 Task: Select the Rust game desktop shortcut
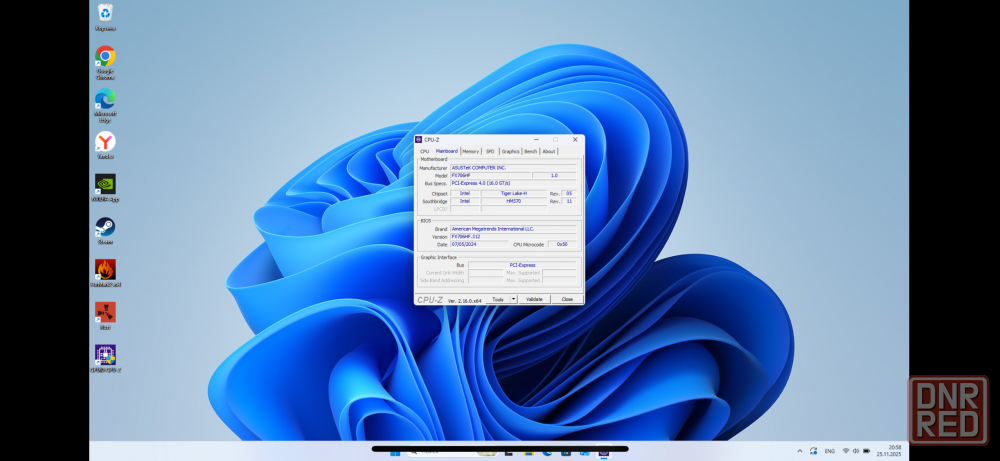click(105, 312)
